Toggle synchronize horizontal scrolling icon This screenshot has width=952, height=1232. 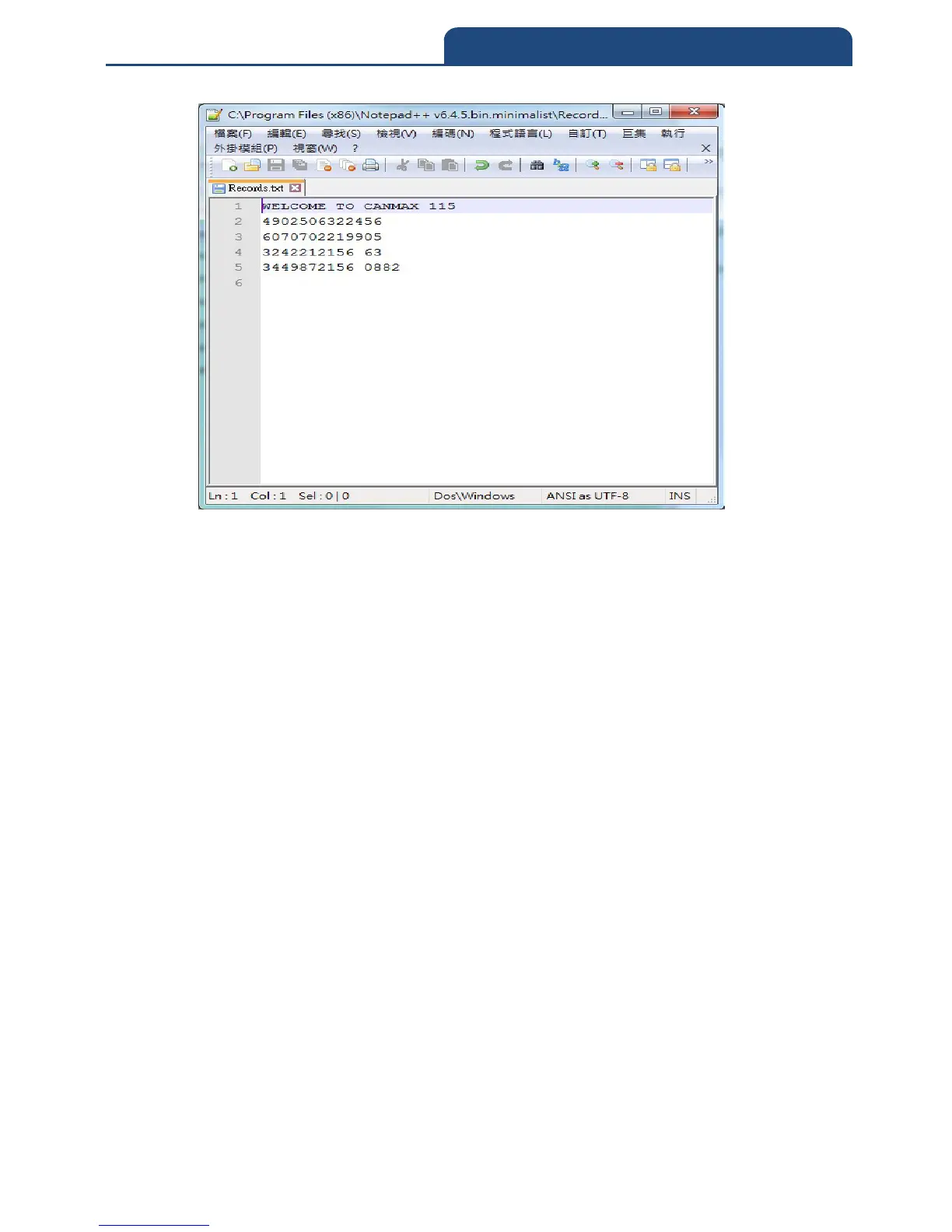pyautogui.click(x=672, y=165)
